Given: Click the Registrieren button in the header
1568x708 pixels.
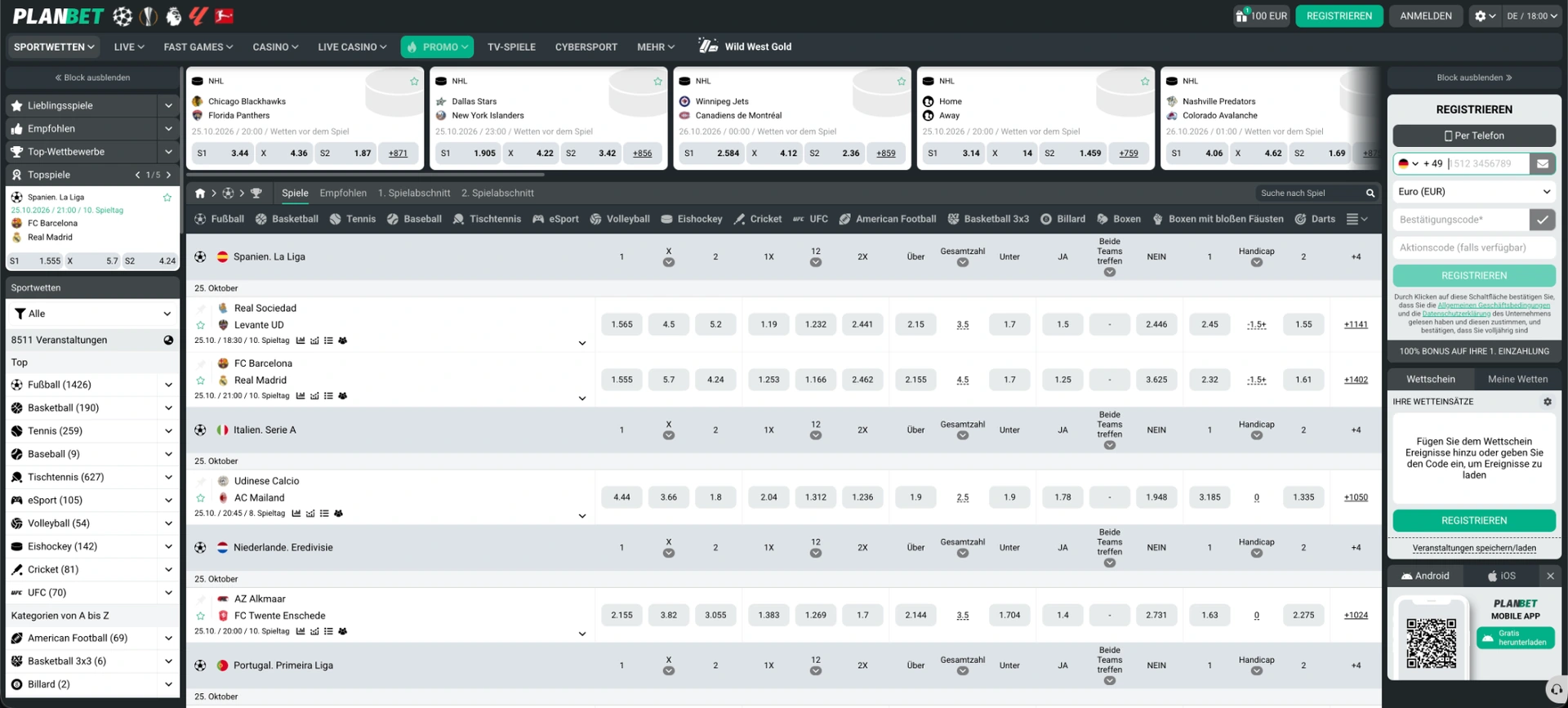Looking at the screenshot, I should [x=1339, y=16].
